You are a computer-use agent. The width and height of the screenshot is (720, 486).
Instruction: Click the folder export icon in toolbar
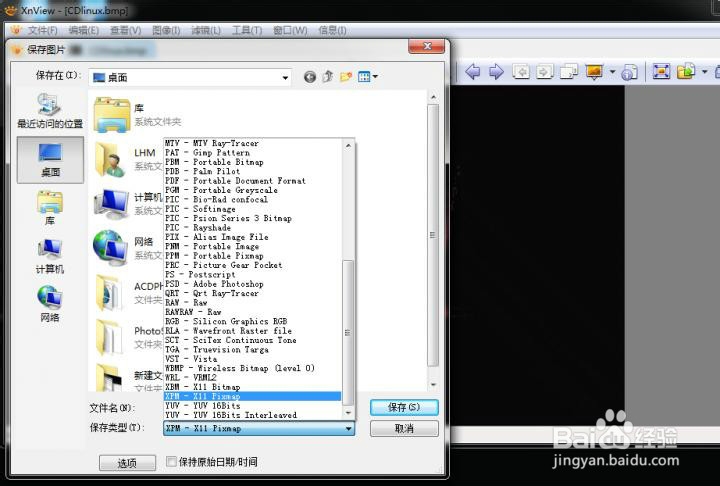[x=686, y=71]
